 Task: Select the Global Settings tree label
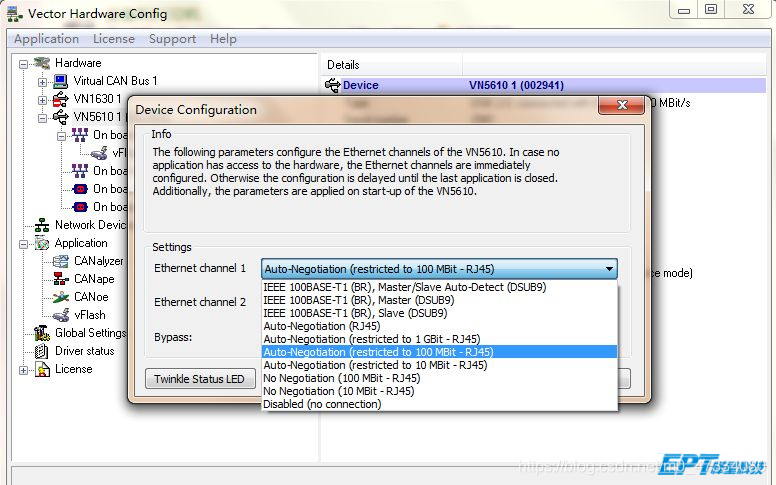[x=91, y=333]
